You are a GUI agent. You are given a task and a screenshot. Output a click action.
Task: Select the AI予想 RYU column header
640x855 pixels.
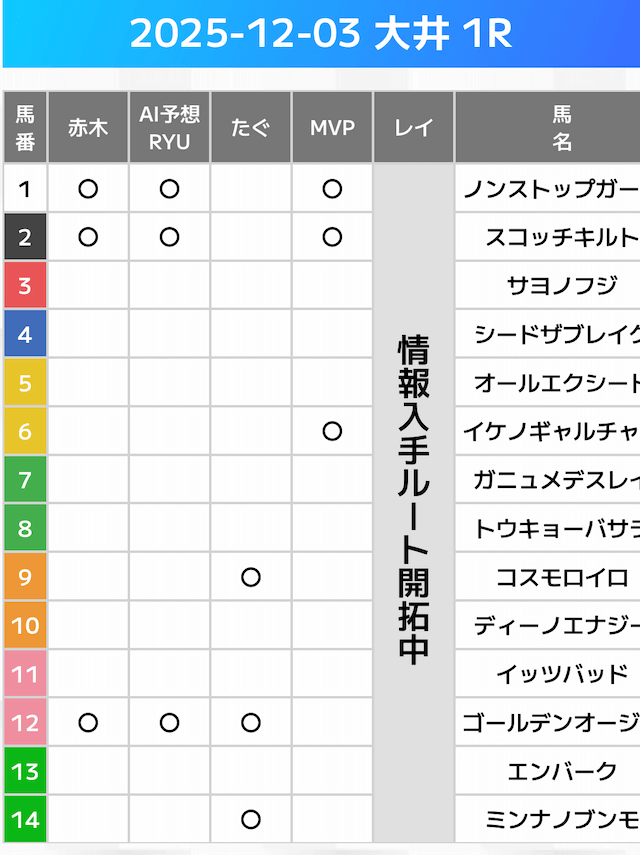(169, 128)
